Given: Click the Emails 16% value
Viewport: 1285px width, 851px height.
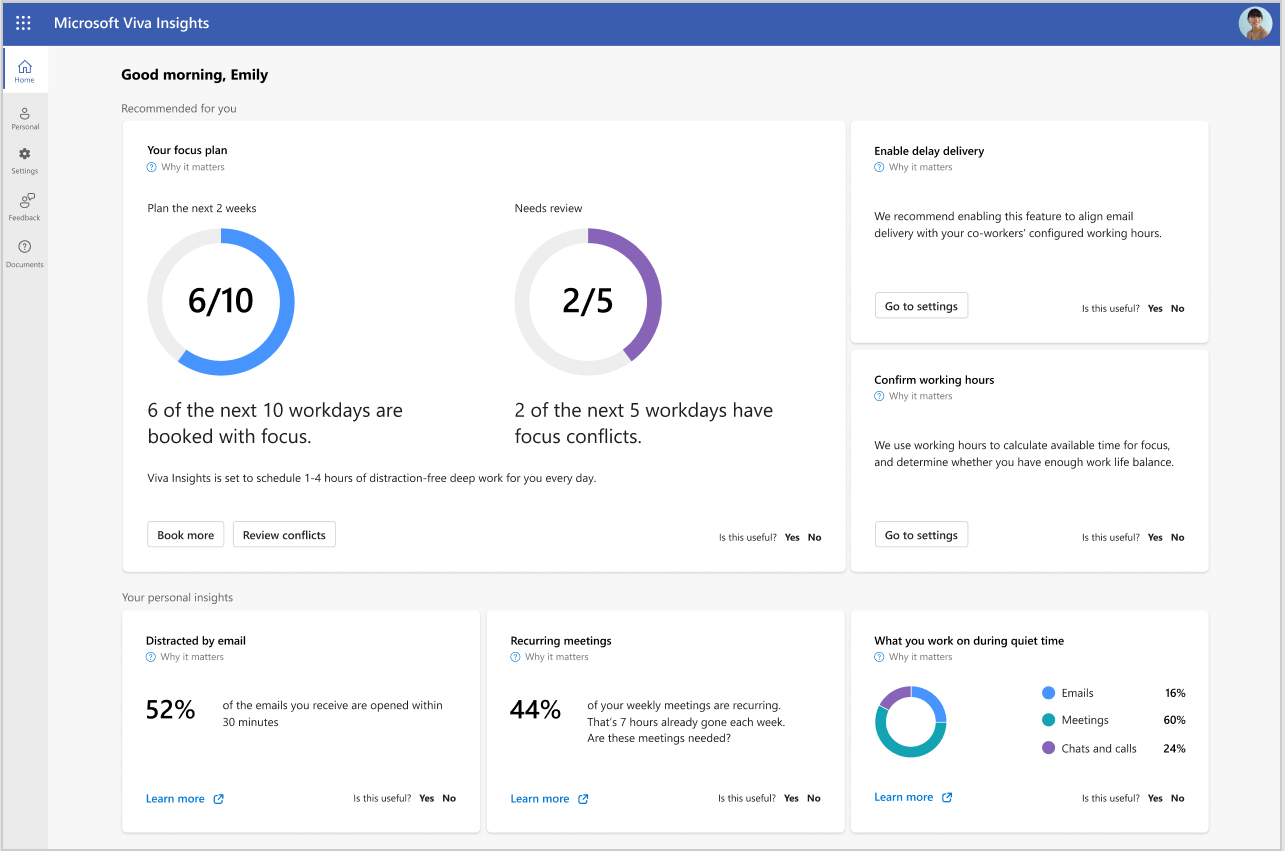Looking at the screenshot, I should pyautogui.click(x=1175, y=693).
